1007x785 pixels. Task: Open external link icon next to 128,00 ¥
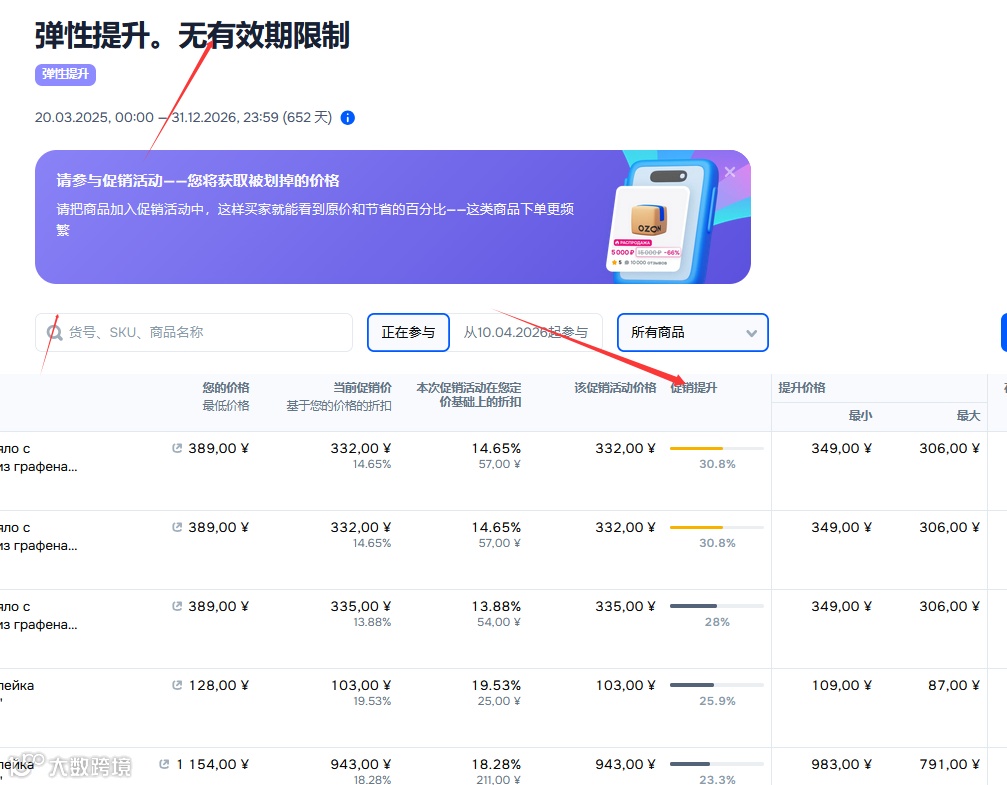(x=177, y=685)
